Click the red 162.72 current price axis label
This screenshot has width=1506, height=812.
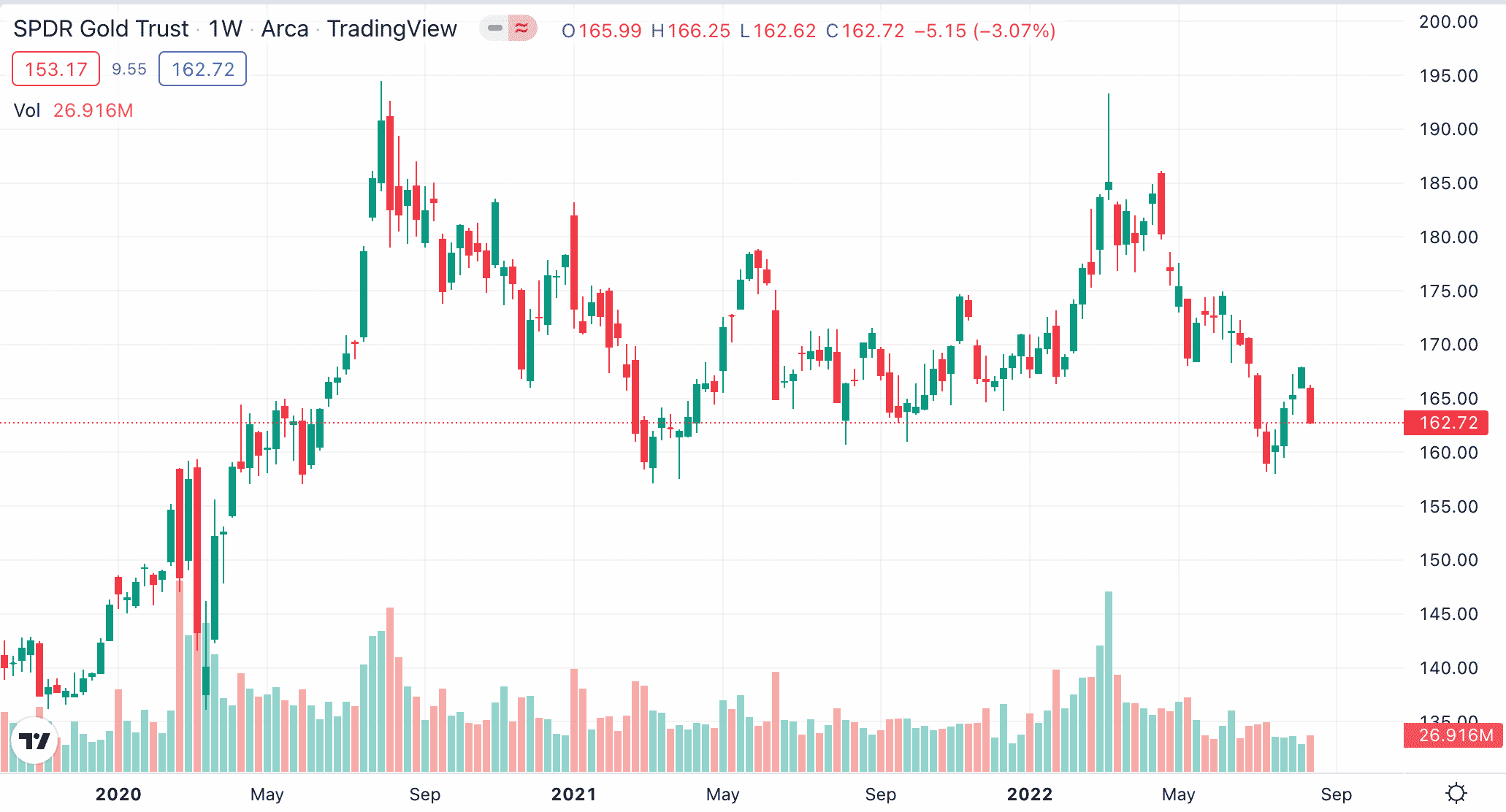(1446, 423)
